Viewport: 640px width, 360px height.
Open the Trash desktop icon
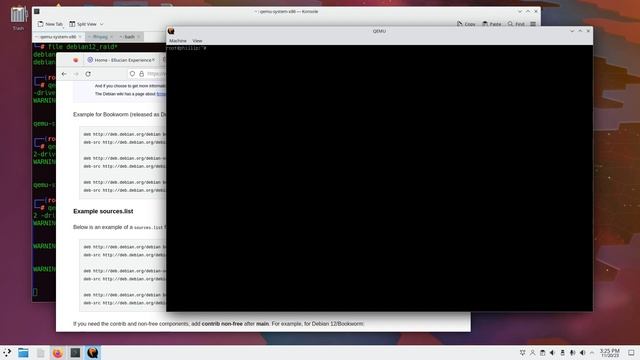[18, 18]
